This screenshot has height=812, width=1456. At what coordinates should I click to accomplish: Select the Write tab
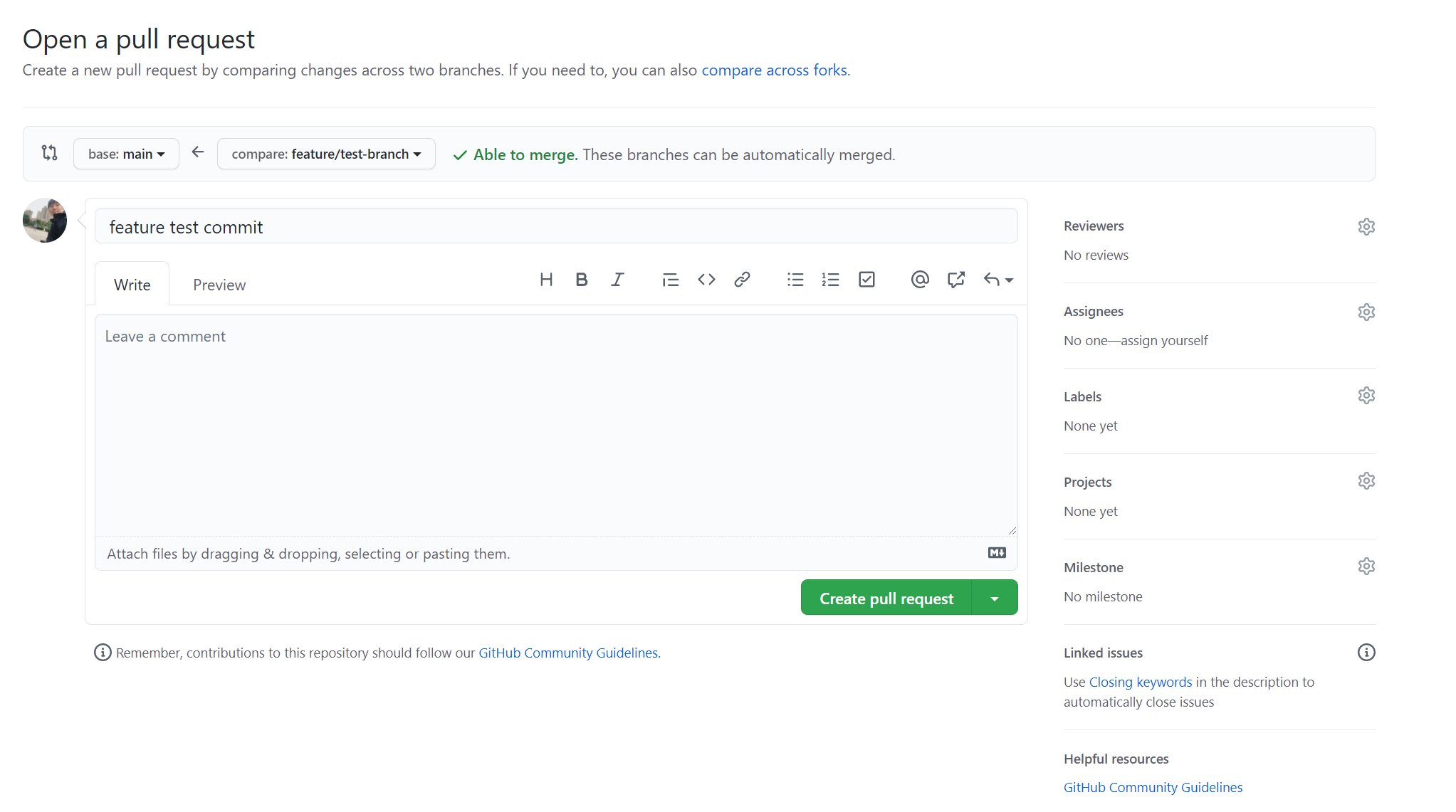(x=132, y=285)
